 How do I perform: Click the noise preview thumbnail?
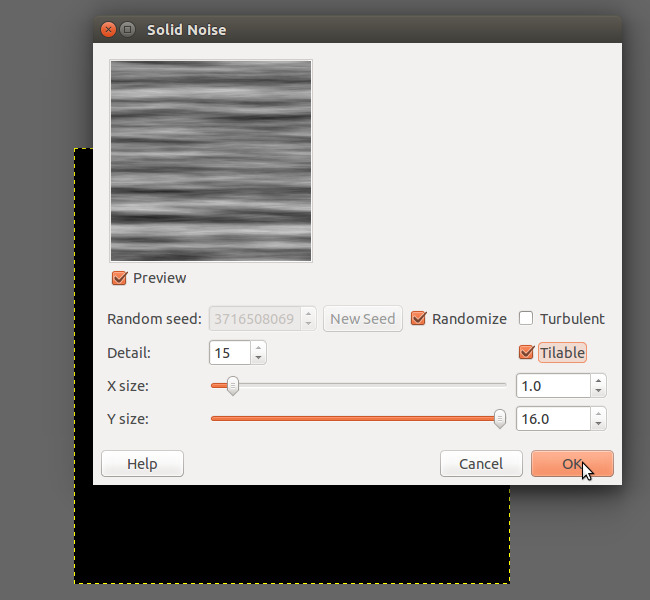211,161
